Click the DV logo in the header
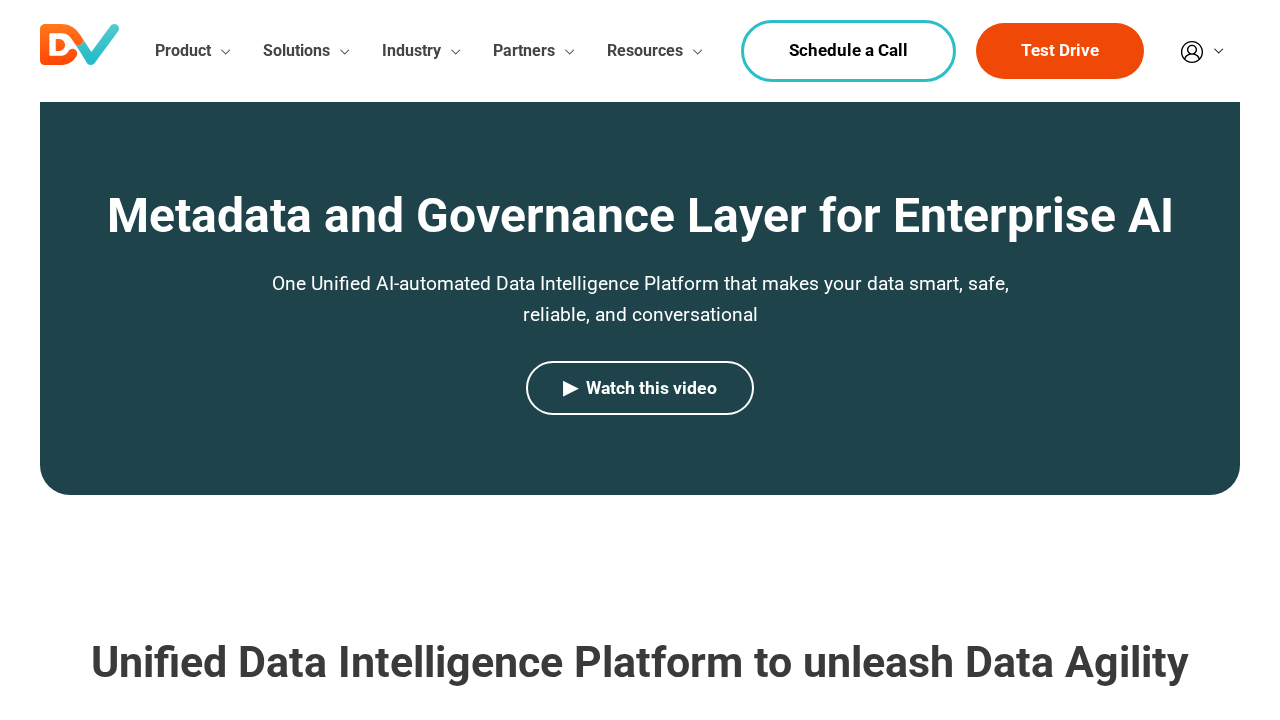The height and width of the screenshot is (720, 1280). click(79, 44)
